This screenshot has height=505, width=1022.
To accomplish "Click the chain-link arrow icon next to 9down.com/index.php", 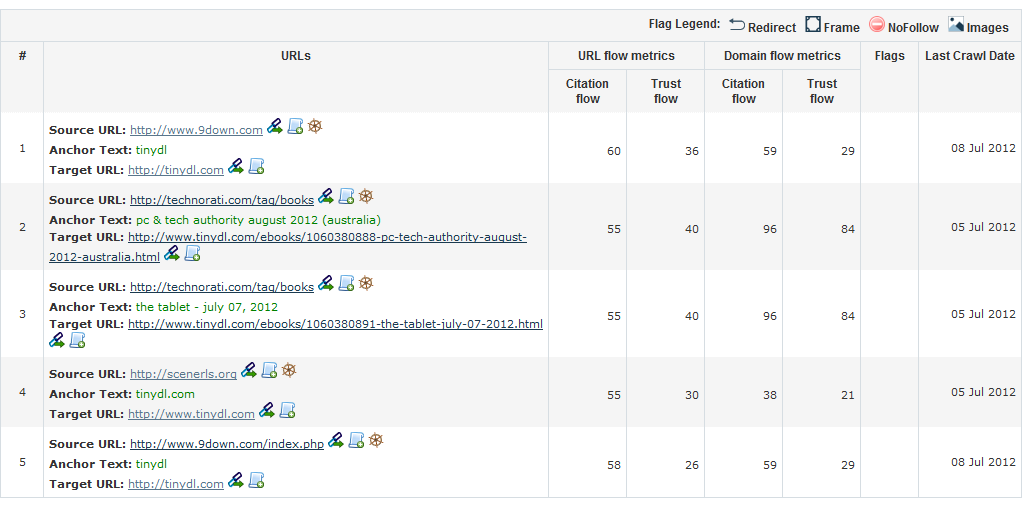I will (x=336, y=440).
